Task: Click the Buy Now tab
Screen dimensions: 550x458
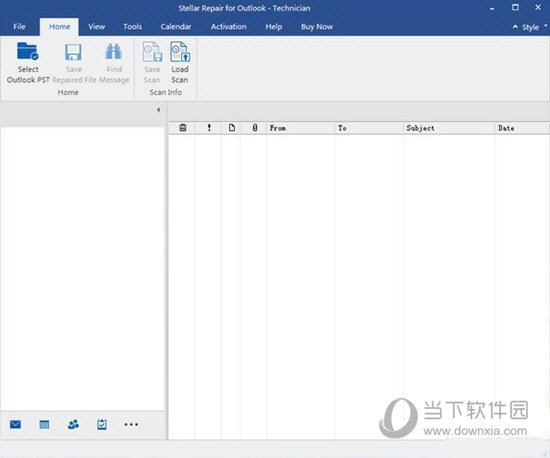Action: (x=317, y=27)
